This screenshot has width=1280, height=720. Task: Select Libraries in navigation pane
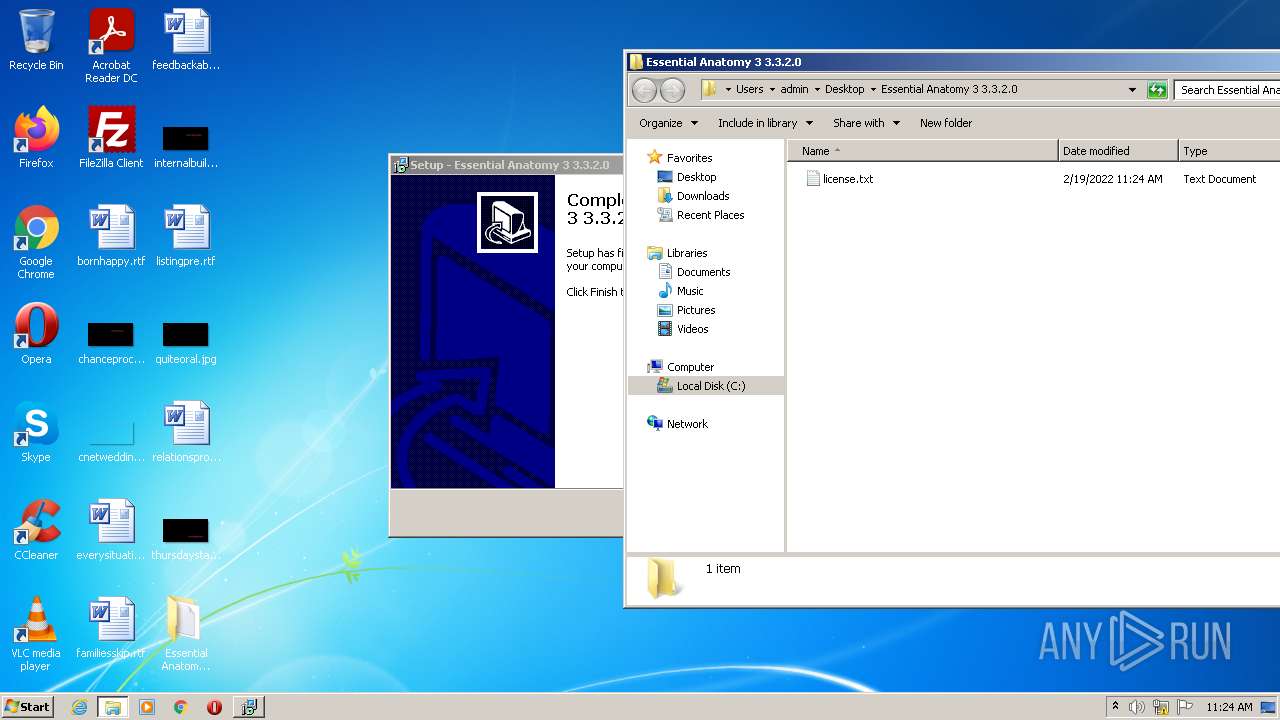point(687,253)
